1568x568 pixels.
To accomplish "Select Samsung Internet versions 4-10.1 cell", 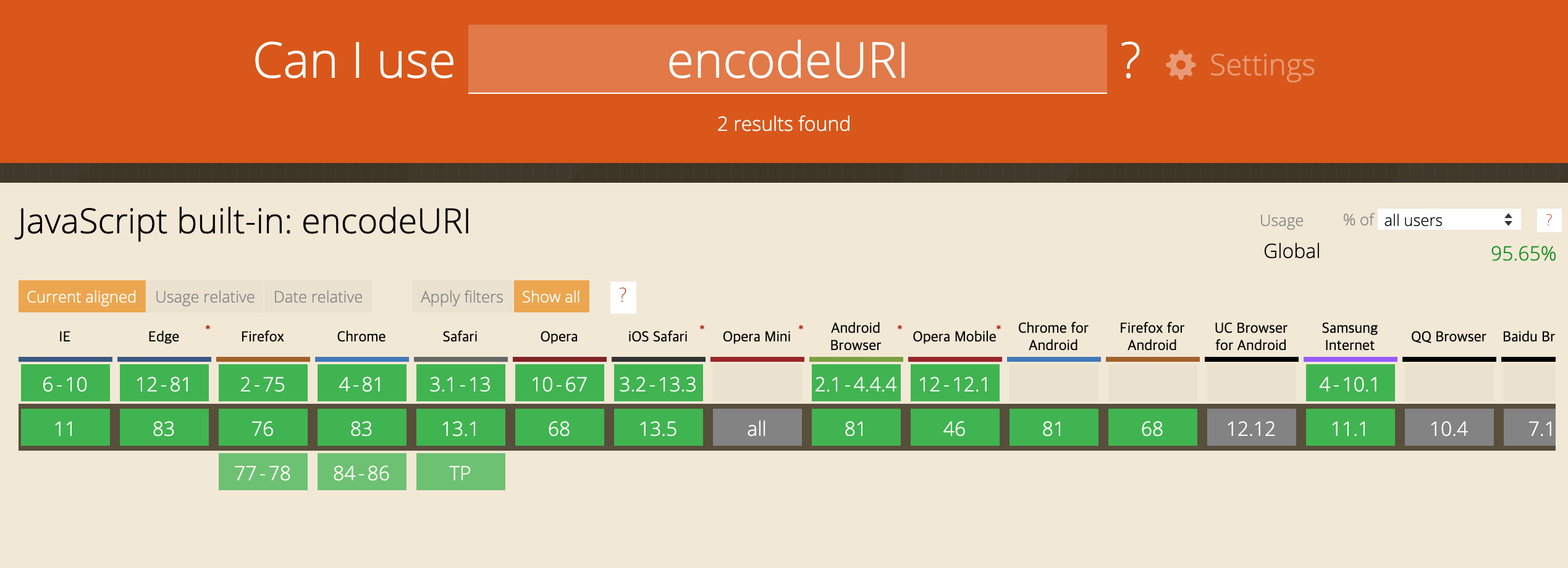I will [x=1351, y=383].
